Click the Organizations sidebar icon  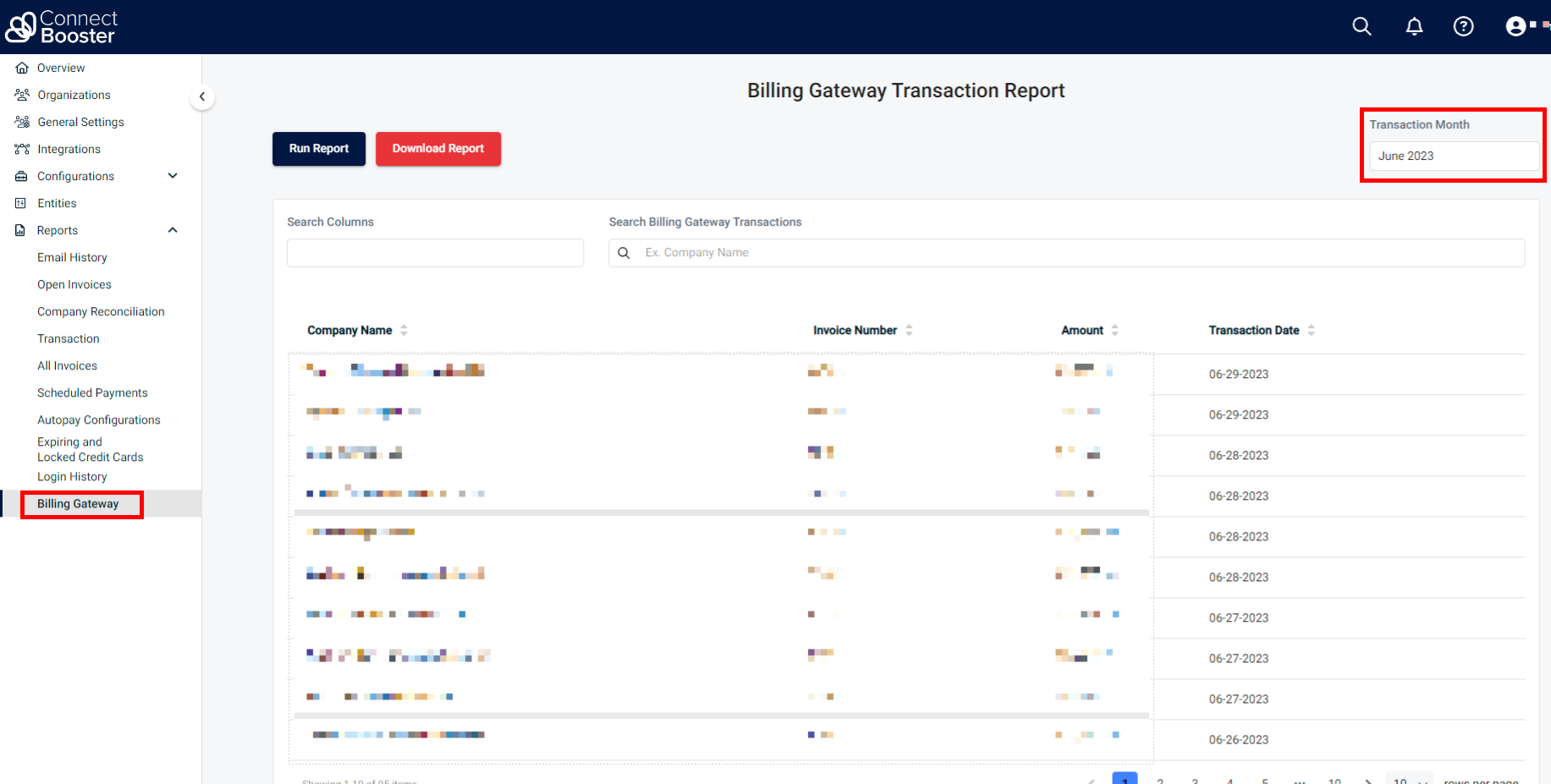pos(21,95)
